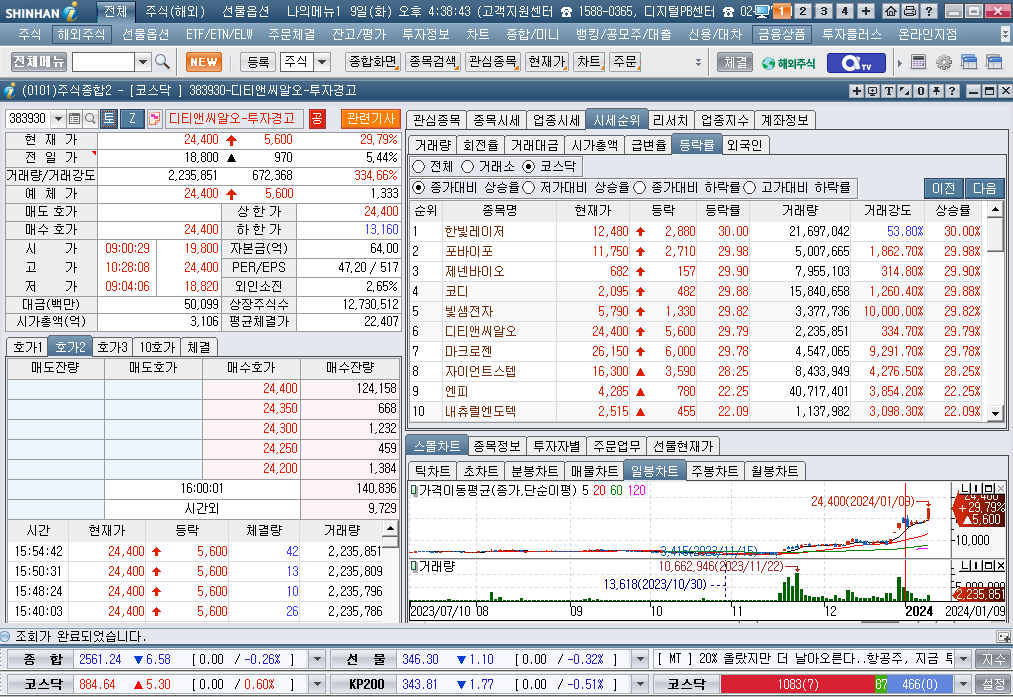This screenshot has width=1013, height=698.
Task: Select 종가대비 상승률 radio option
Action: coord(419,187)
